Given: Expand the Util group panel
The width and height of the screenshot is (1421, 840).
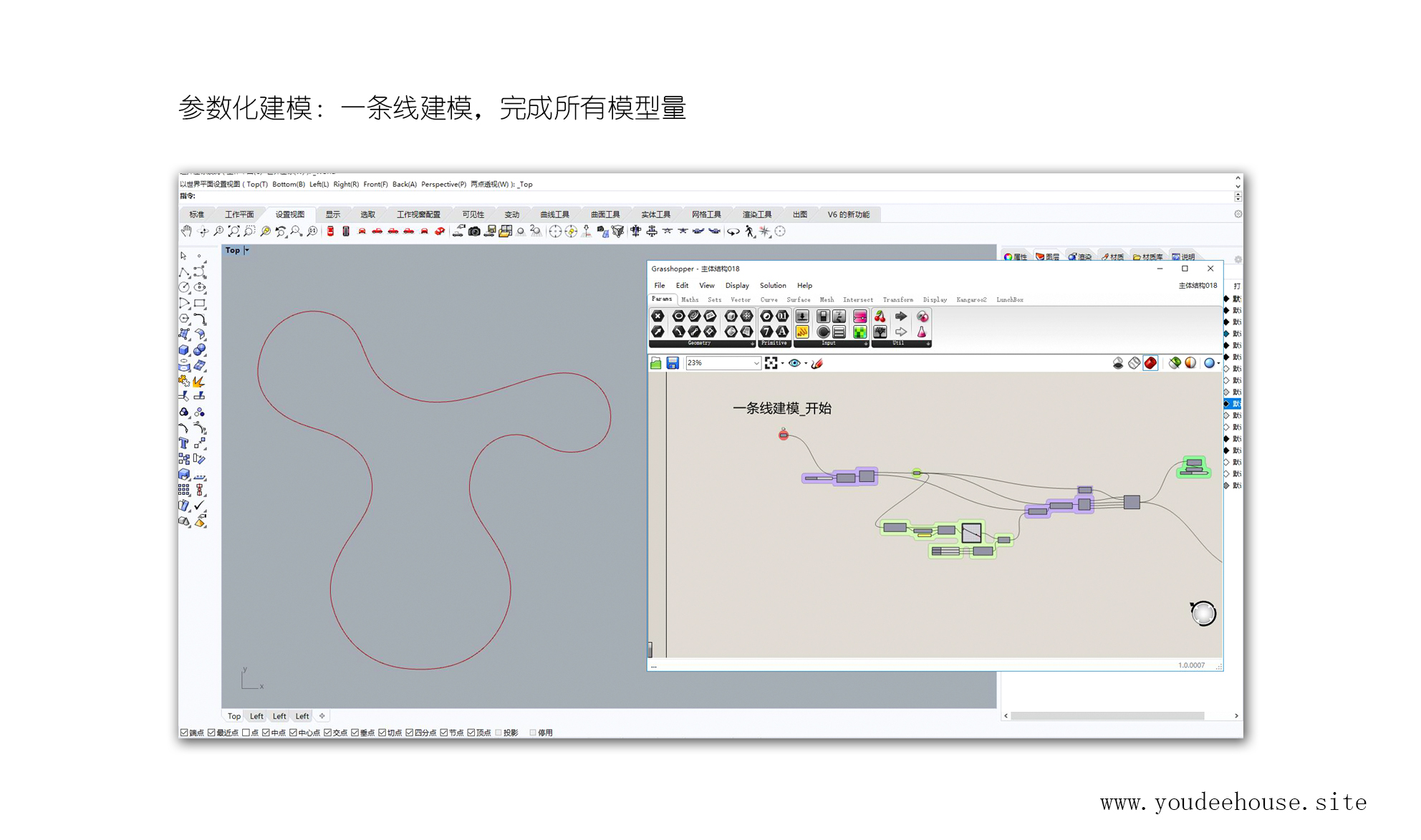Looking at the screenshot, I should click(x=928, y=344).
